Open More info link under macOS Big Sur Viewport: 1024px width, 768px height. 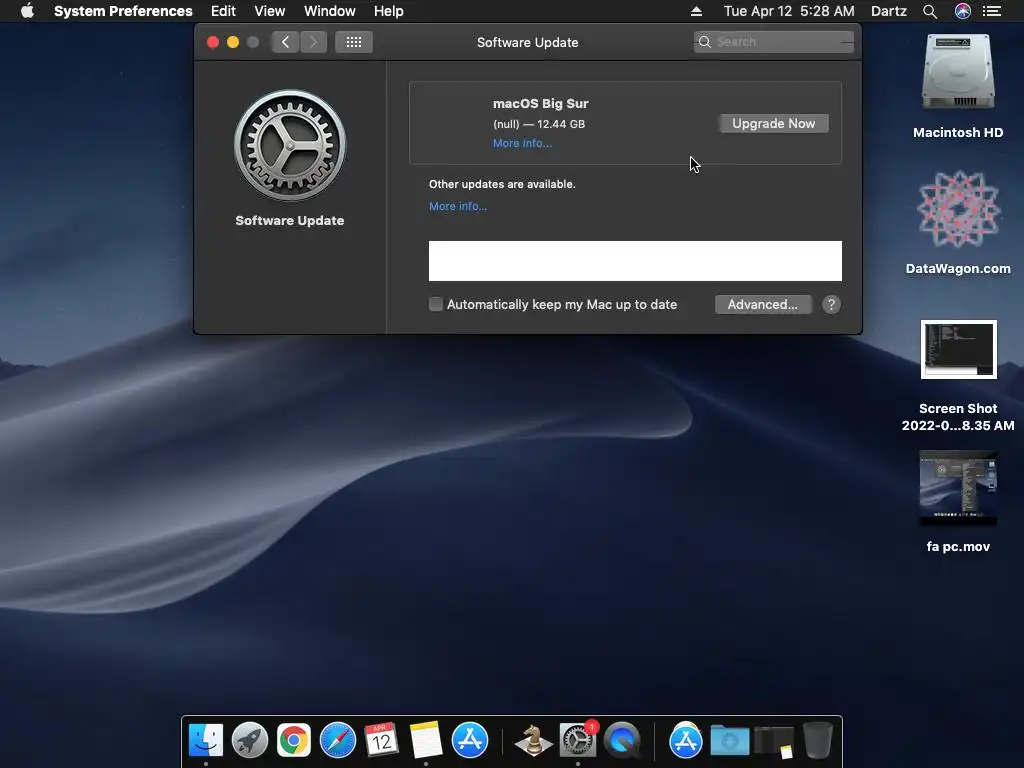(522, 144)
